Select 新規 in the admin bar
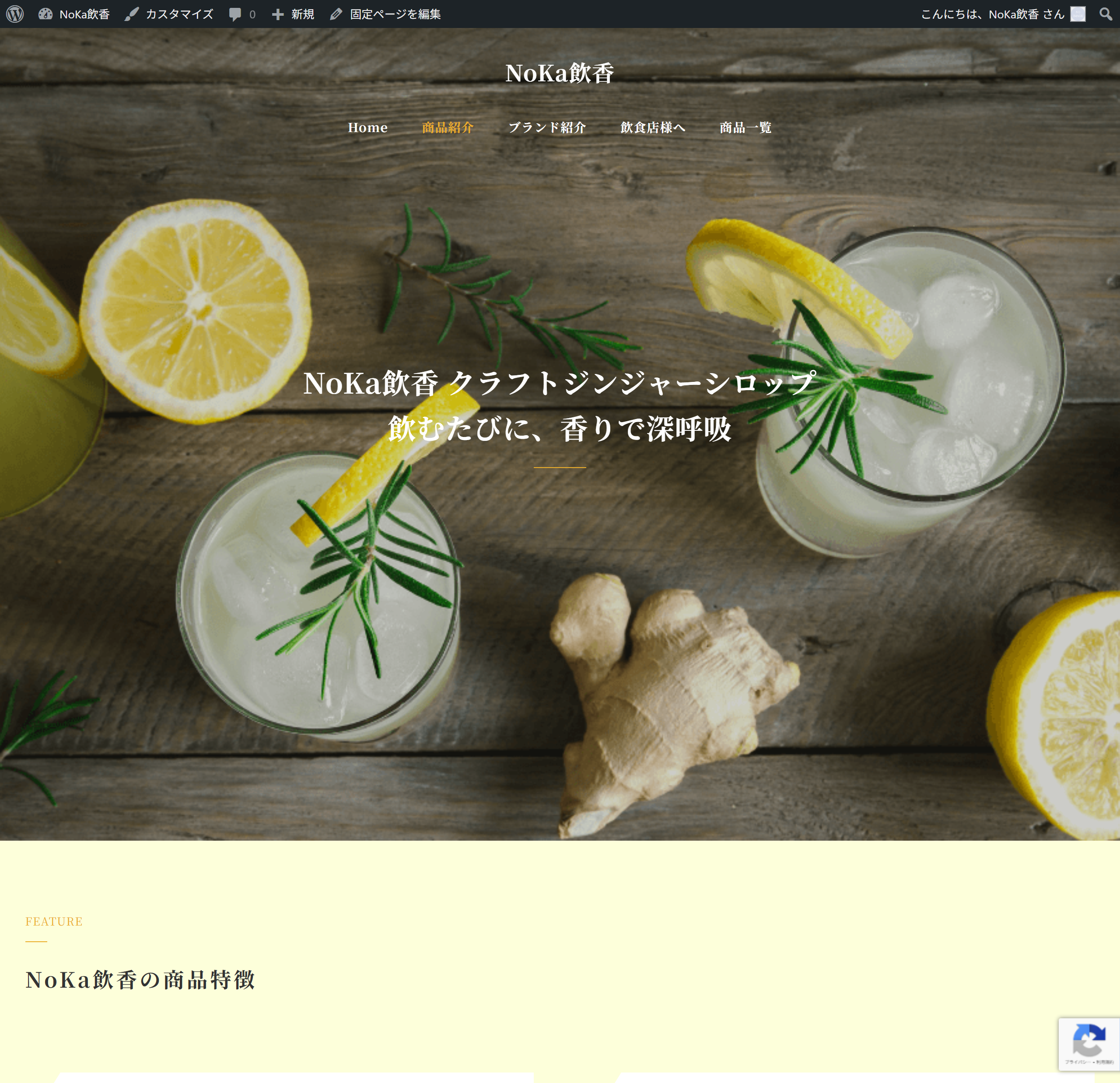This screenshot has width=1120, height=1083. pyautogui.click(x=303, y=14)
